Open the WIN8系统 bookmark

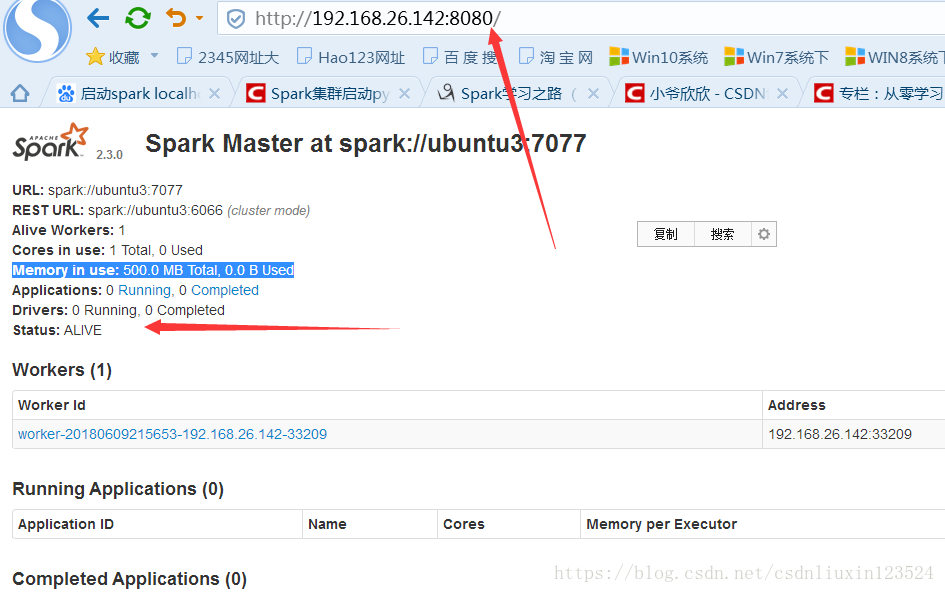pyautogui.click(x=894, y=57)
